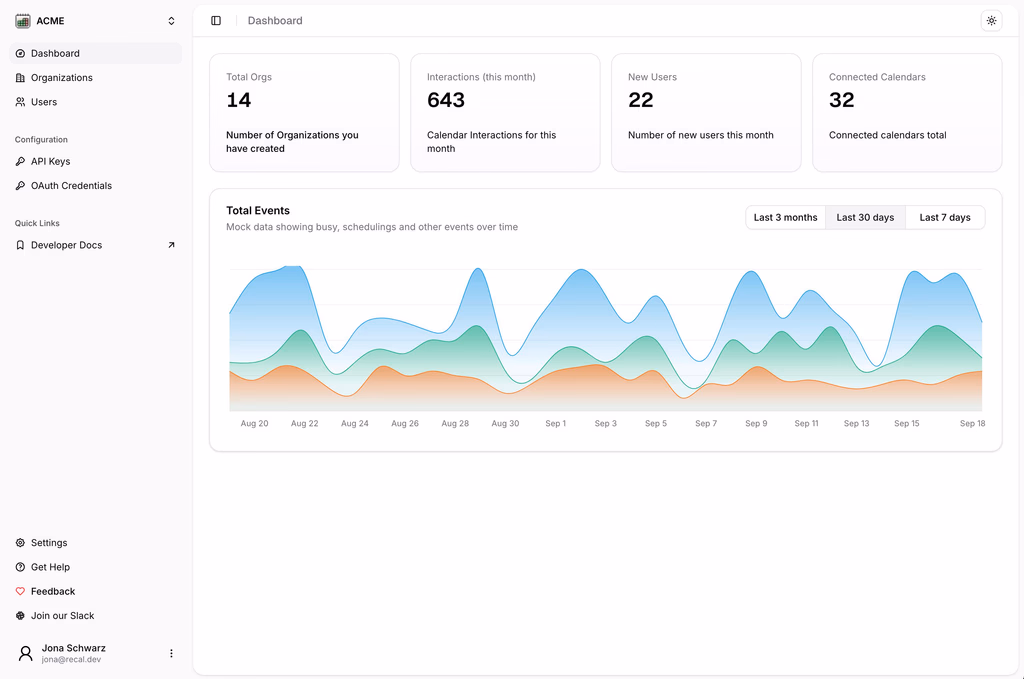Select the Last 3 months range

786,217
